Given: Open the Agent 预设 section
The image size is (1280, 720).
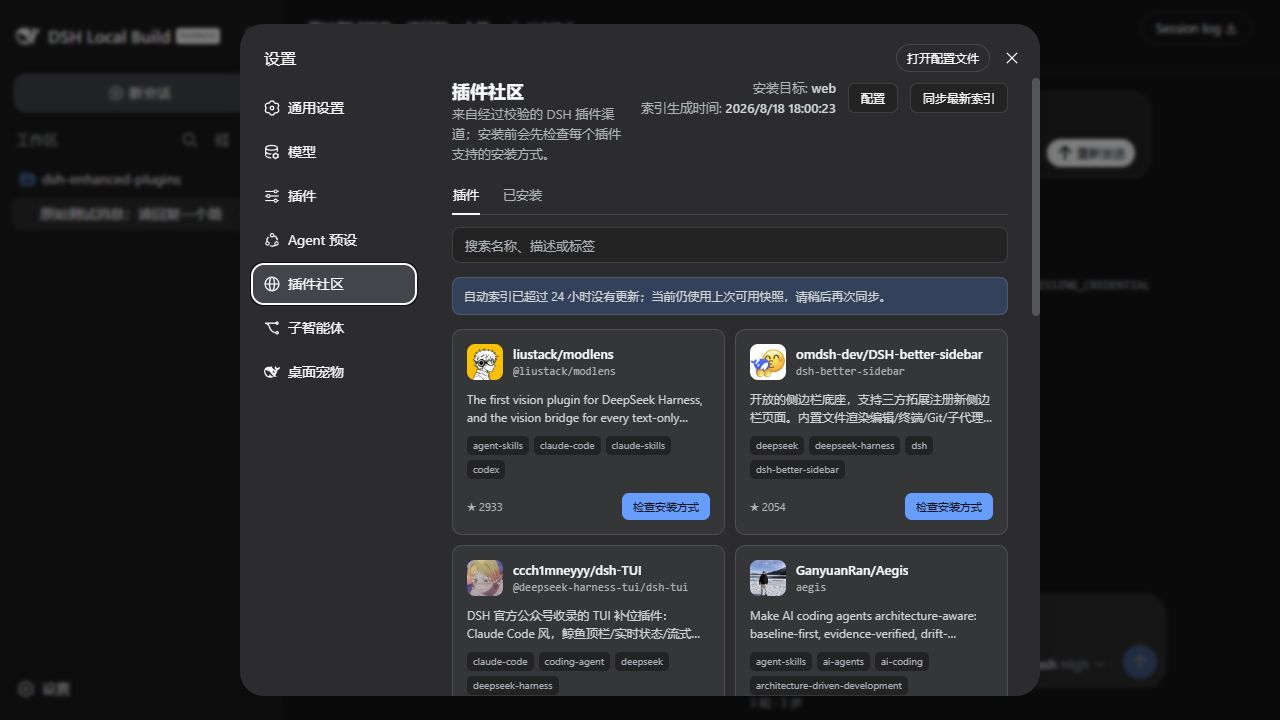Looking at the screenshot, I should [334, 240].
